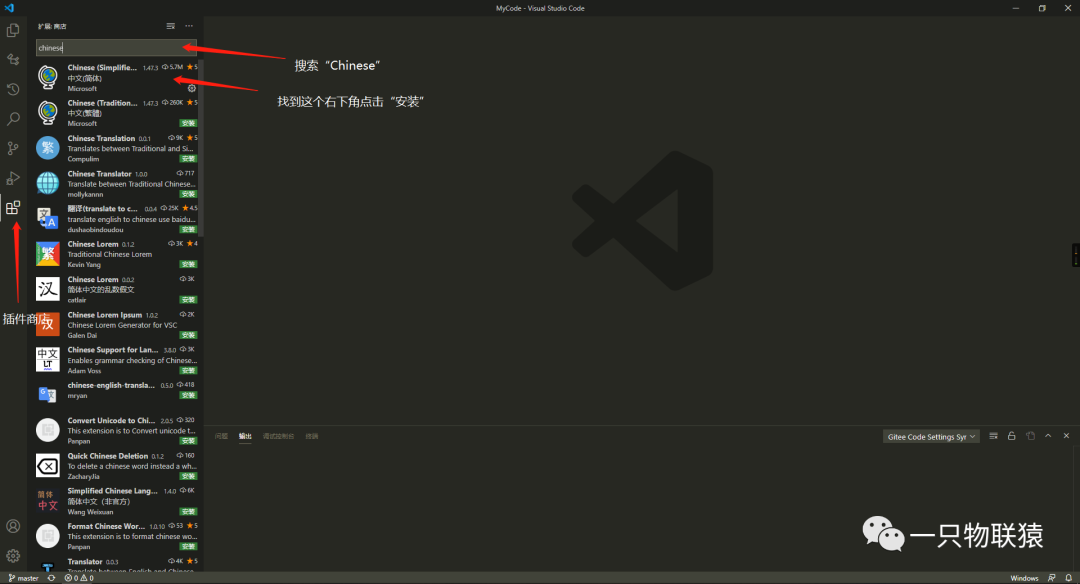Open the Run and Debug view

[x=13, y=178]
